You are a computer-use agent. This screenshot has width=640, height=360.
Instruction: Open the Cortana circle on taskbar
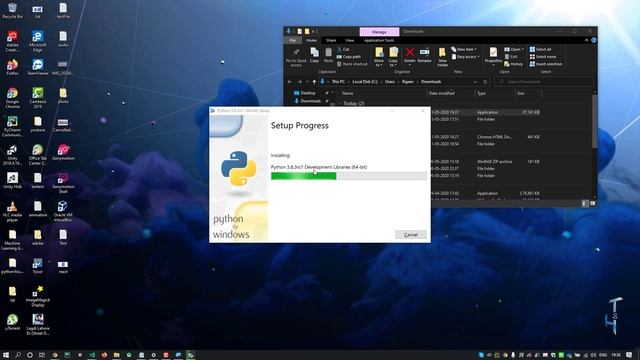30,355
